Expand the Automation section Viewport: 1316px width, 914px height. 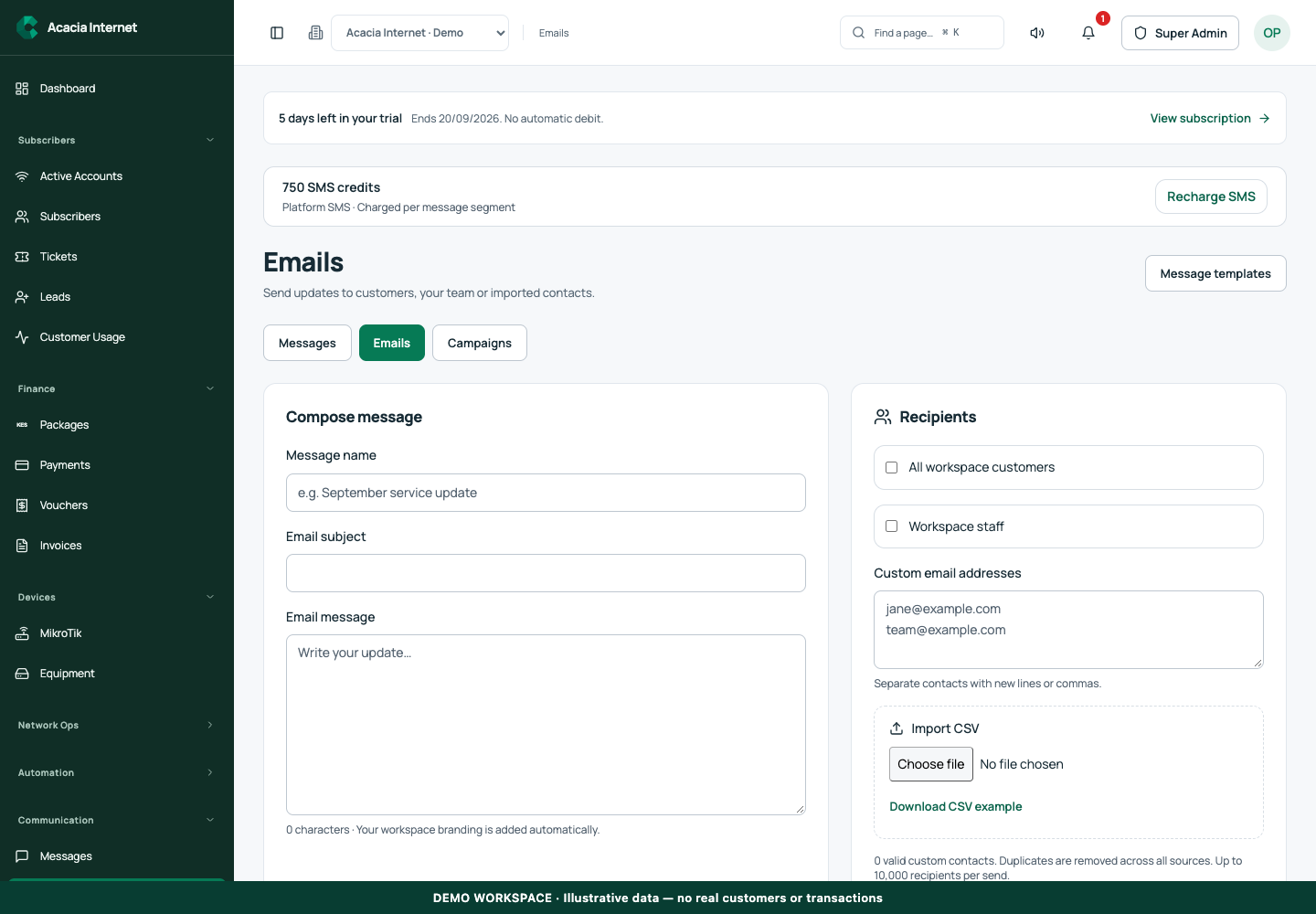pos(117,772)
